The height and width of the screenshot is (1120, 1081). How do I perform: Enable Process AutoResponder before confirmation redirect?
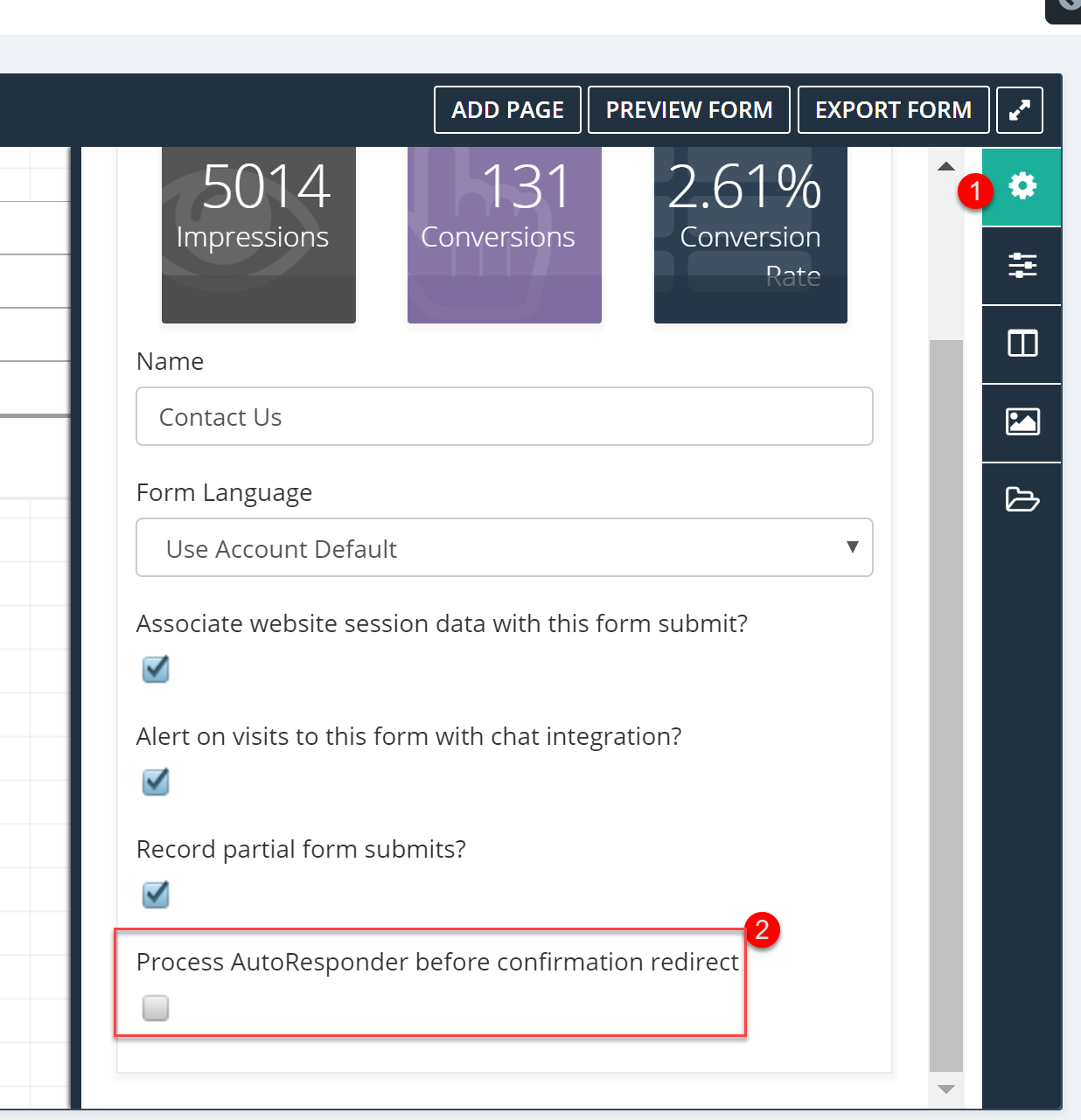tap(156, 1008)
